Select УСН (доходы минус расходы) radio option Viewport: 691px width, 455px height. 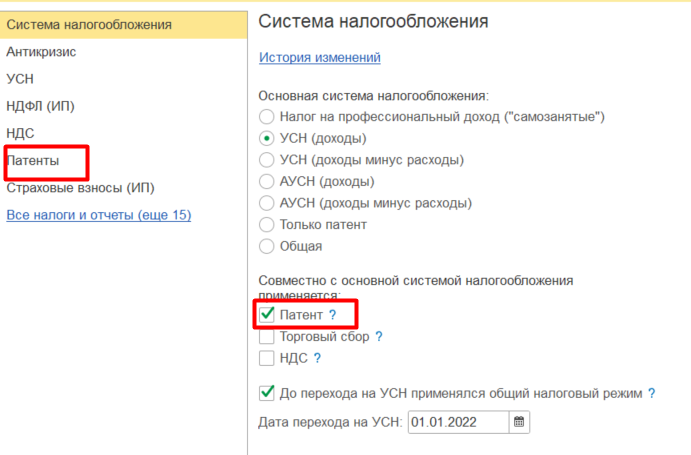[267, 160]
